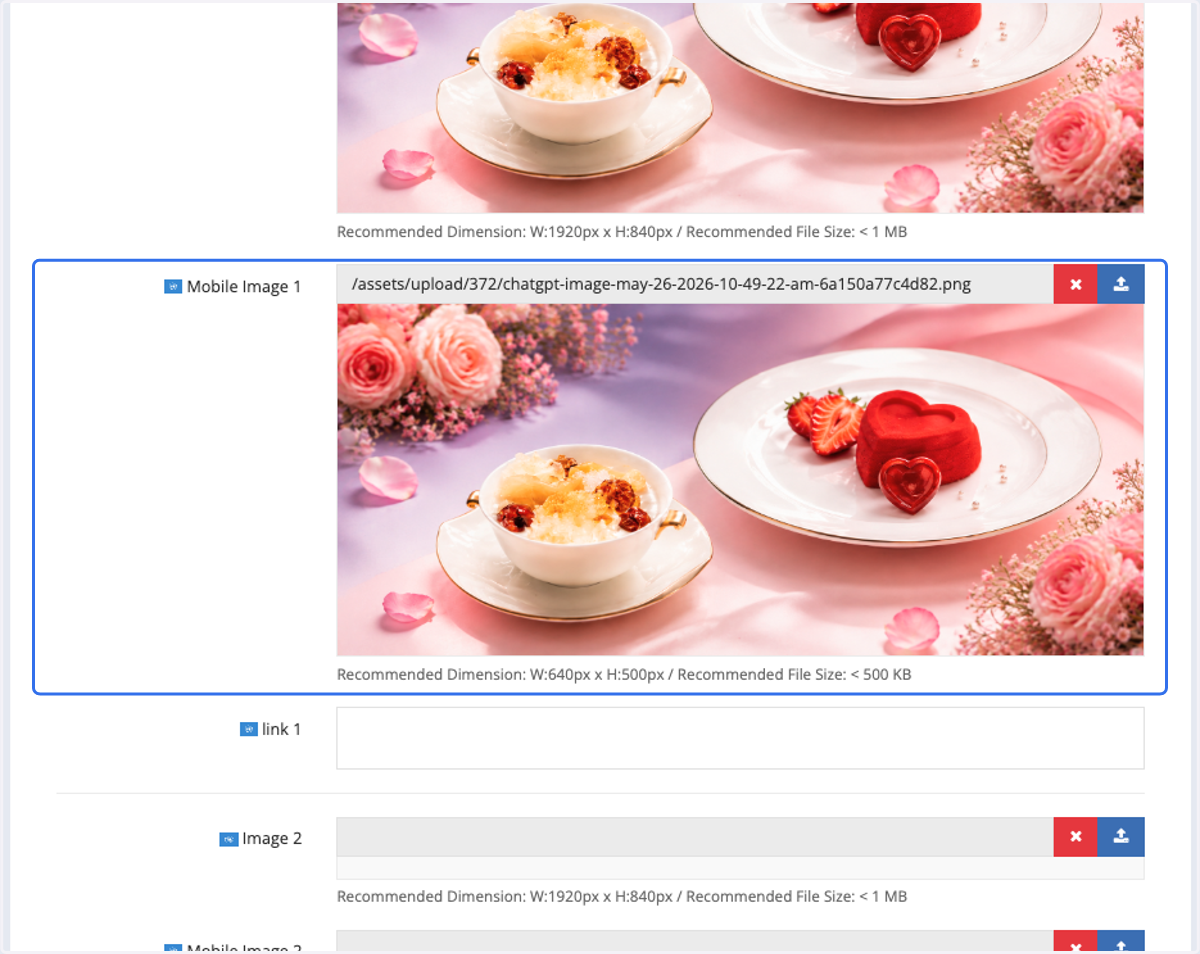Upload a file for Image 2
1200x954 pixels.
(1121, 837)
